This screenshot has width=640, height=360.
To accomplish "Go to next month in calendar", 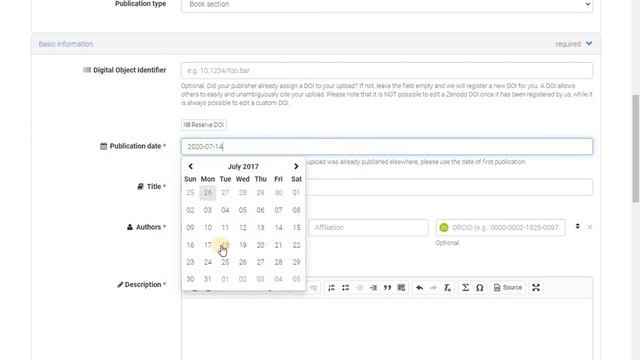I will pos(296,167).
